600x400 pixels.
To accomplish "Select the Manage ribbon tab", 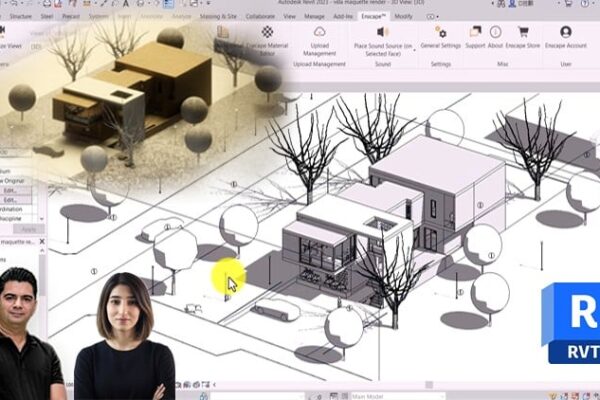I will [x=314, y=16].
